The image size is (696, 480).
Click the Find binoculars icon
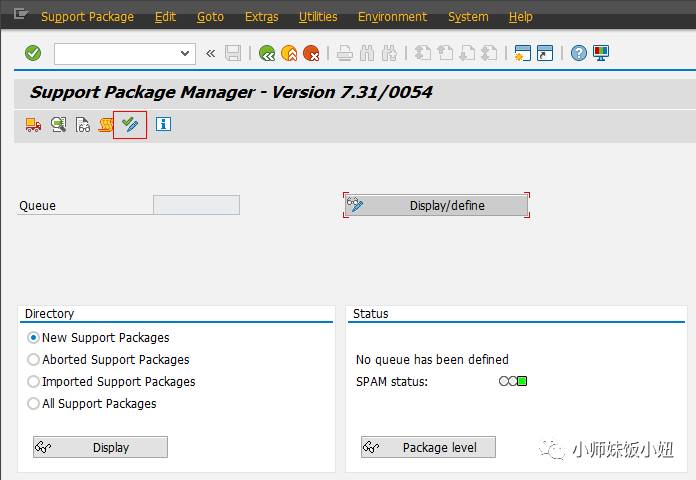click(367, 53)
